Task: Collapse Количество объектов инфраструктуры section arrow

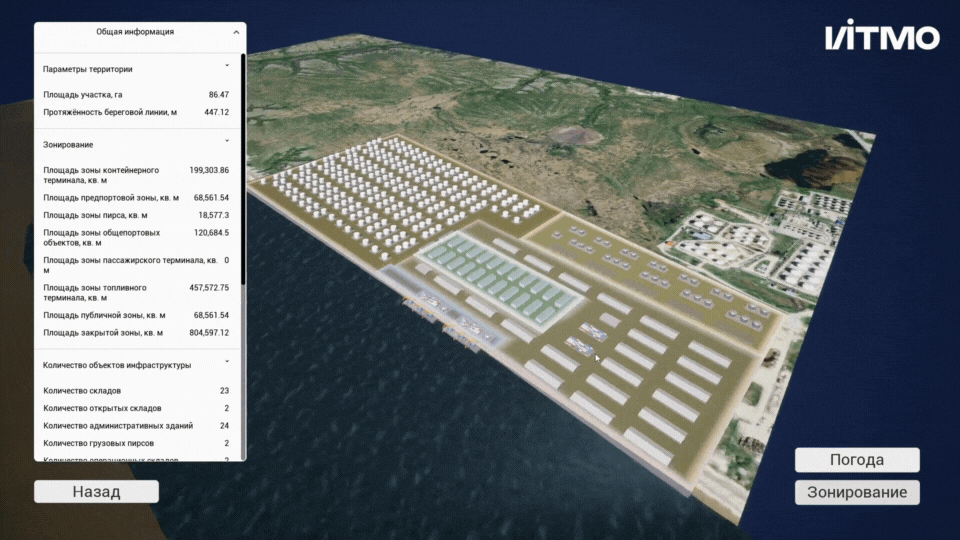Action: pos(227,363)
